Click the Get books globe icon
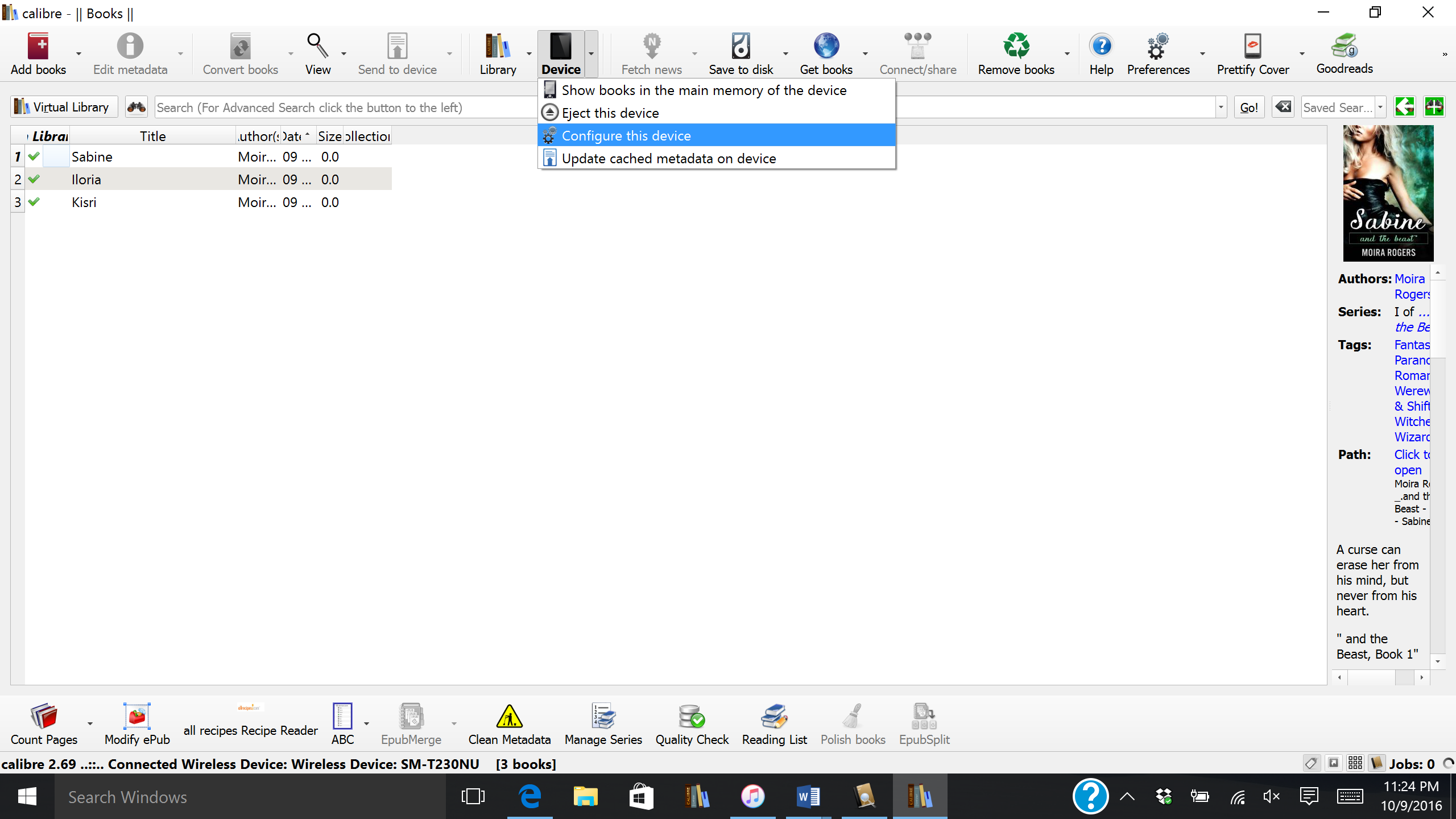 pos(826,47)
